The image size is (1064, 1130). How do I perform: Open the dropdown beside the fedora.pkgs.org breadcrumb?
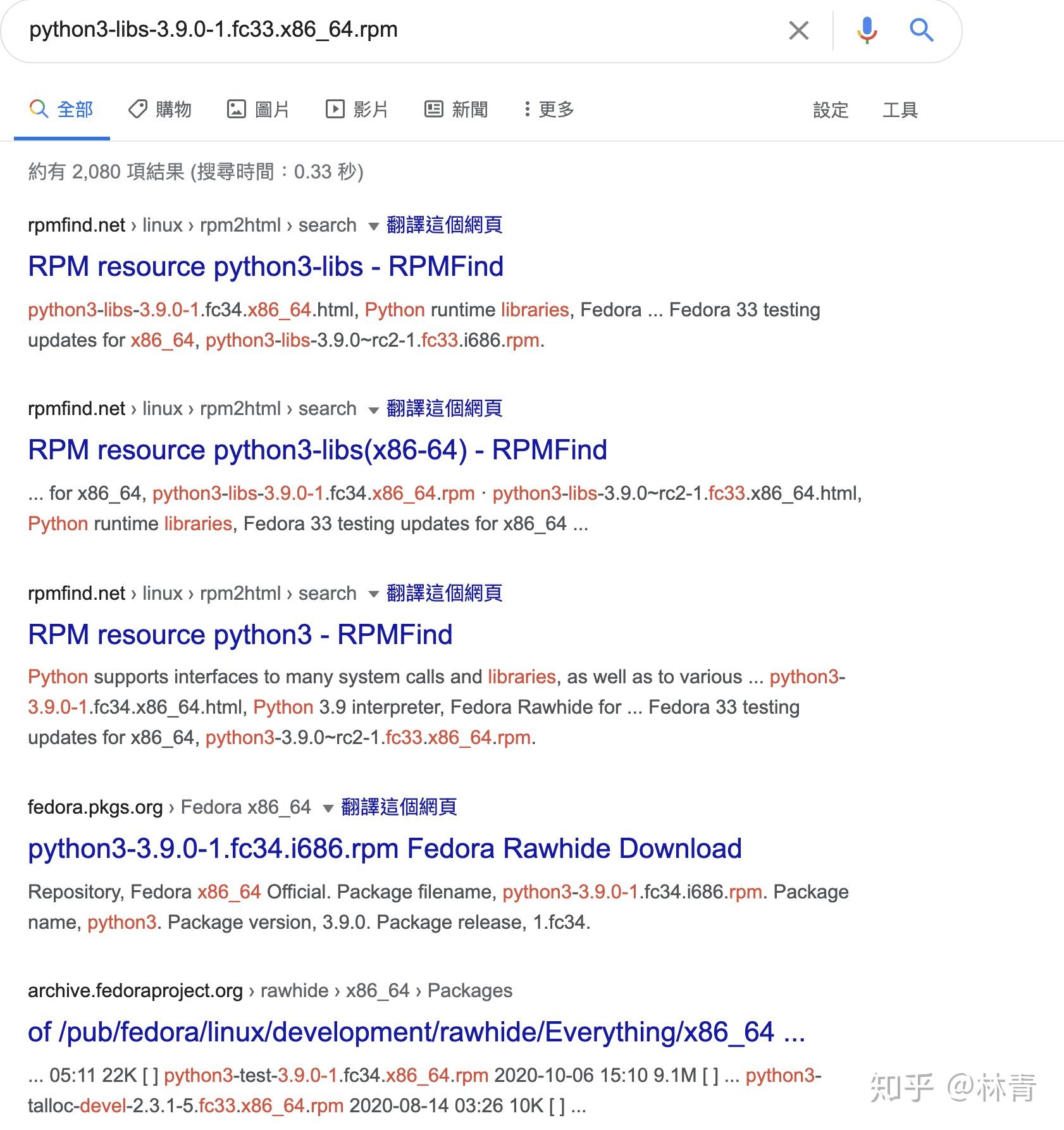click(327, 808)
